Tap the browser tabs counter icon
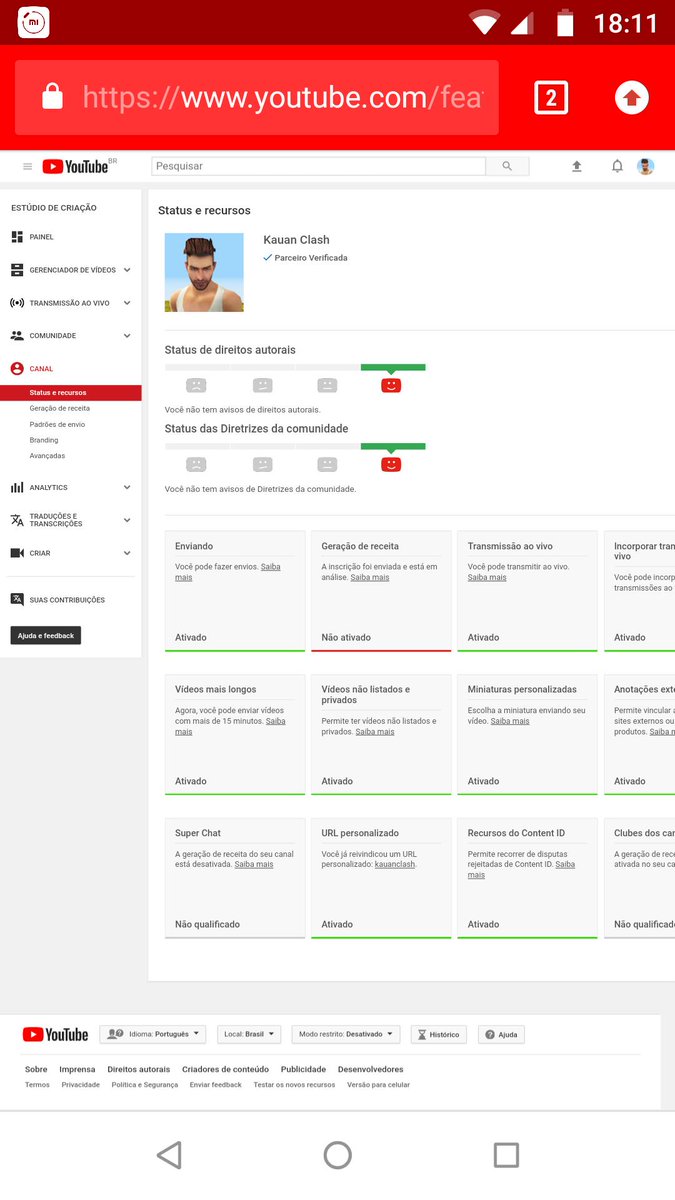The image size is (675, 1200). tap(551, 98)
